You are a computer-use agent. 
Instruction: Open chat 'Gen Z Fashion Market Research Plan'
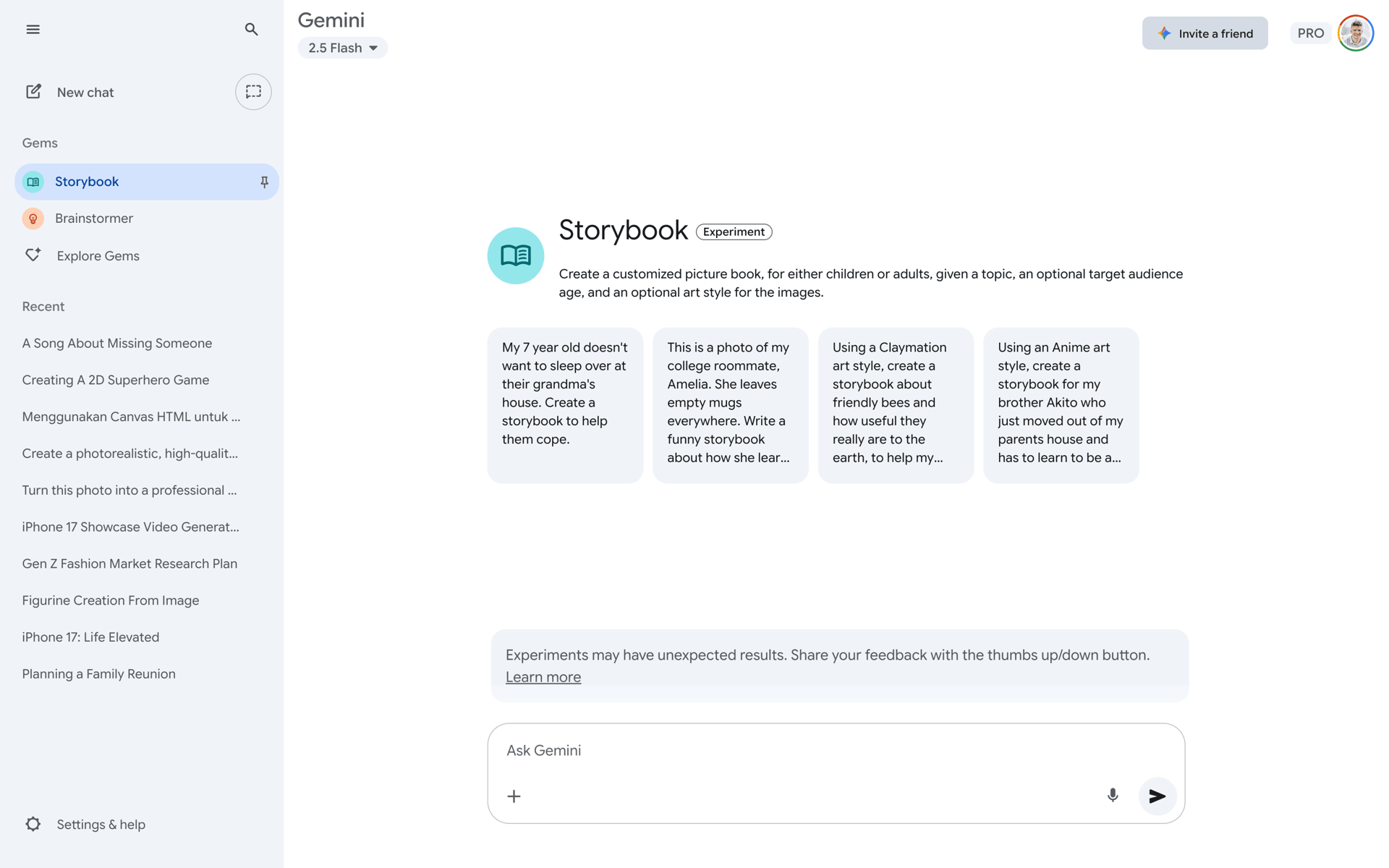point(129,564)
